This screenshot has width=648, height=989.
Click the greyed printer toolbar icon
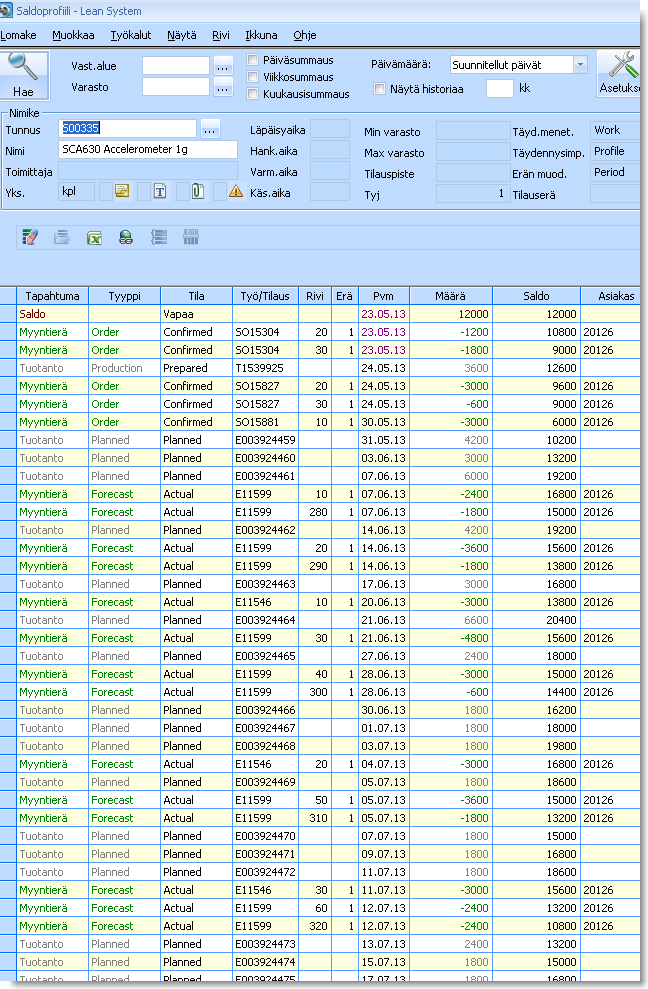click(x=62, y=237)
